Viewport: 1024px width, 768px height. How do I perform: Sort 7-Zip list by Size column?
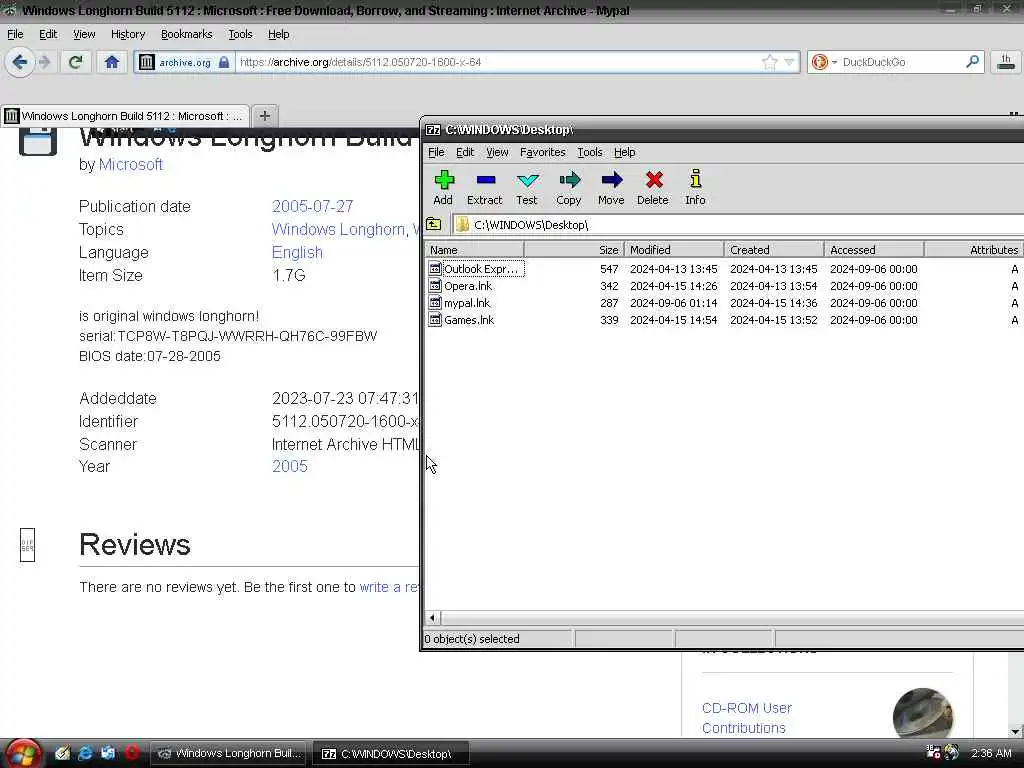574,249
